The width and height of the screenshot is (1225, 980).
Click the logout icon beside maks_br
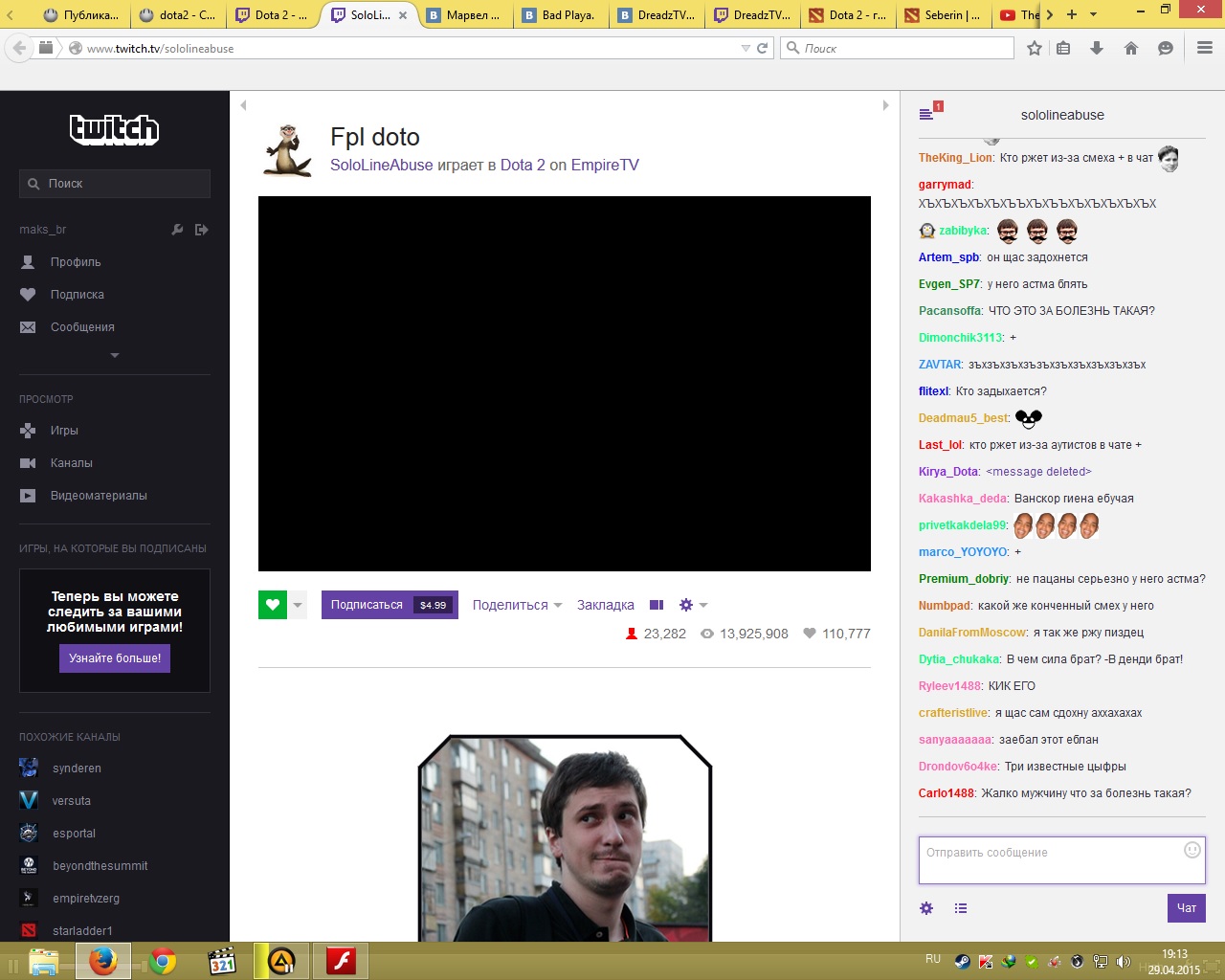(201, 230)
